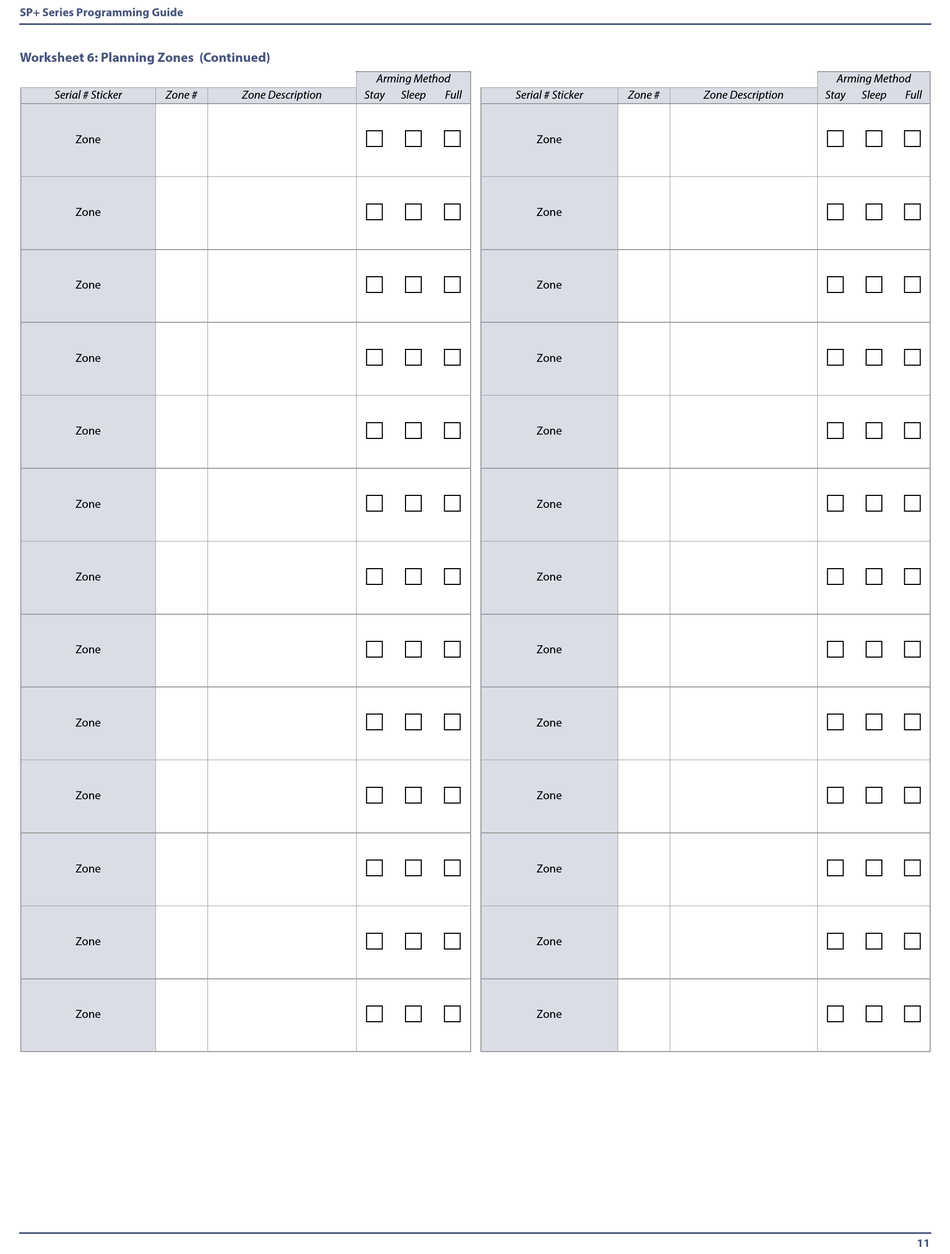Check Stay box in last right-table row
Screen dimensions: 950x1254
(x=835, y=1014)
